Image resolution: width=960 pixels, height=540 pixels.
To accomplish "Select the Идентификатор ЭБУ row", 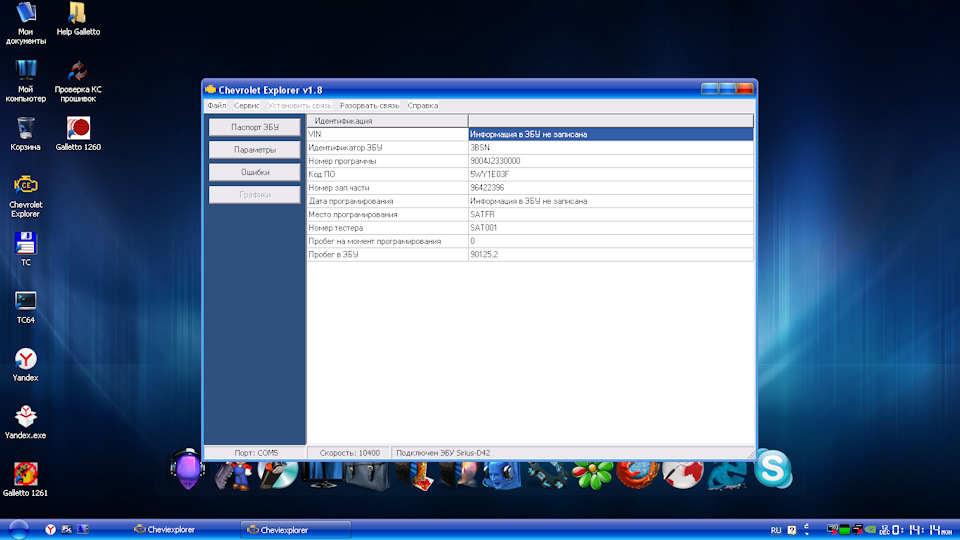I will coord(530,148).
